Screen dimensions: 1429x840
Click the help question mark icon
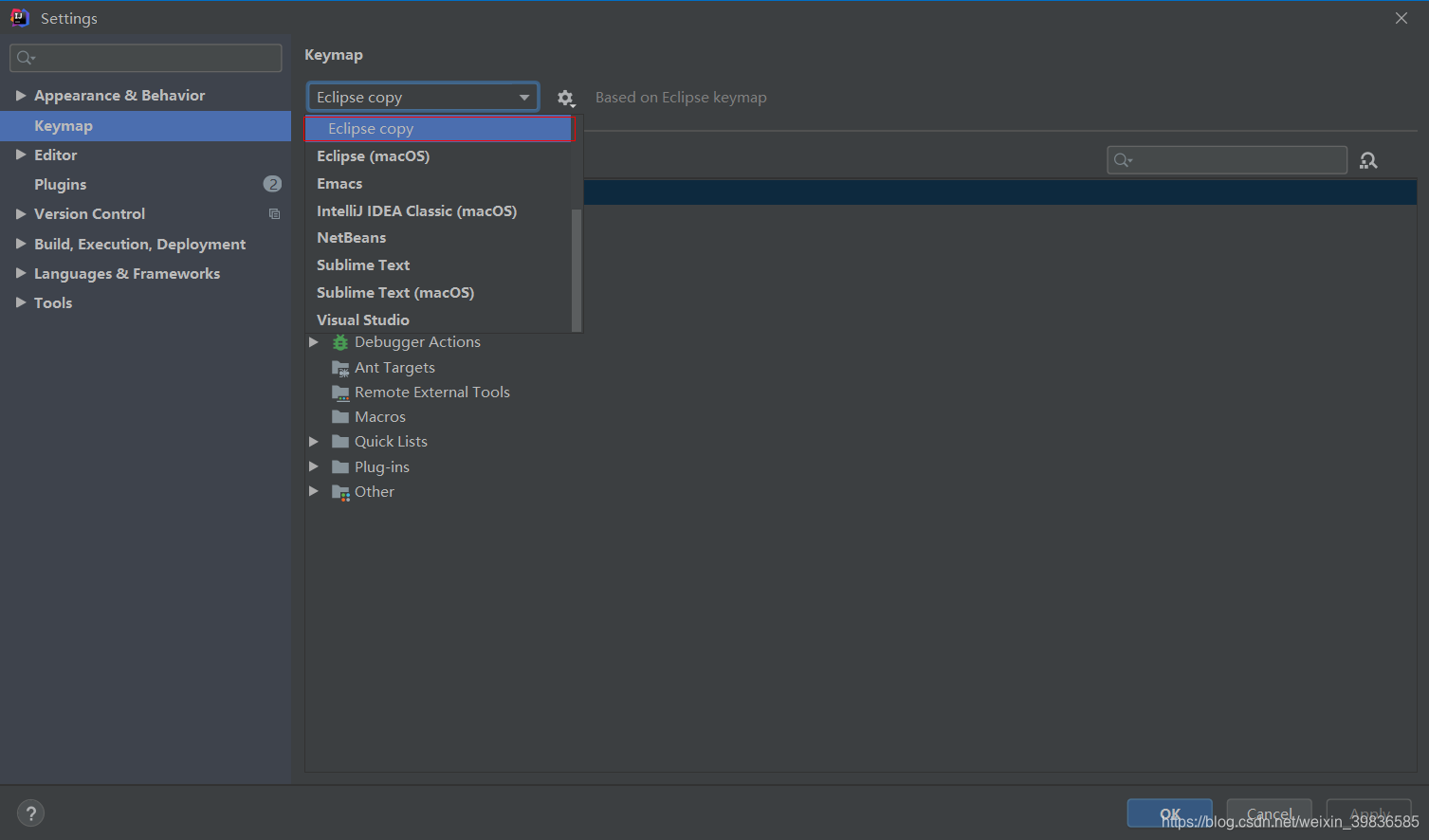click(x=30, y=813)
